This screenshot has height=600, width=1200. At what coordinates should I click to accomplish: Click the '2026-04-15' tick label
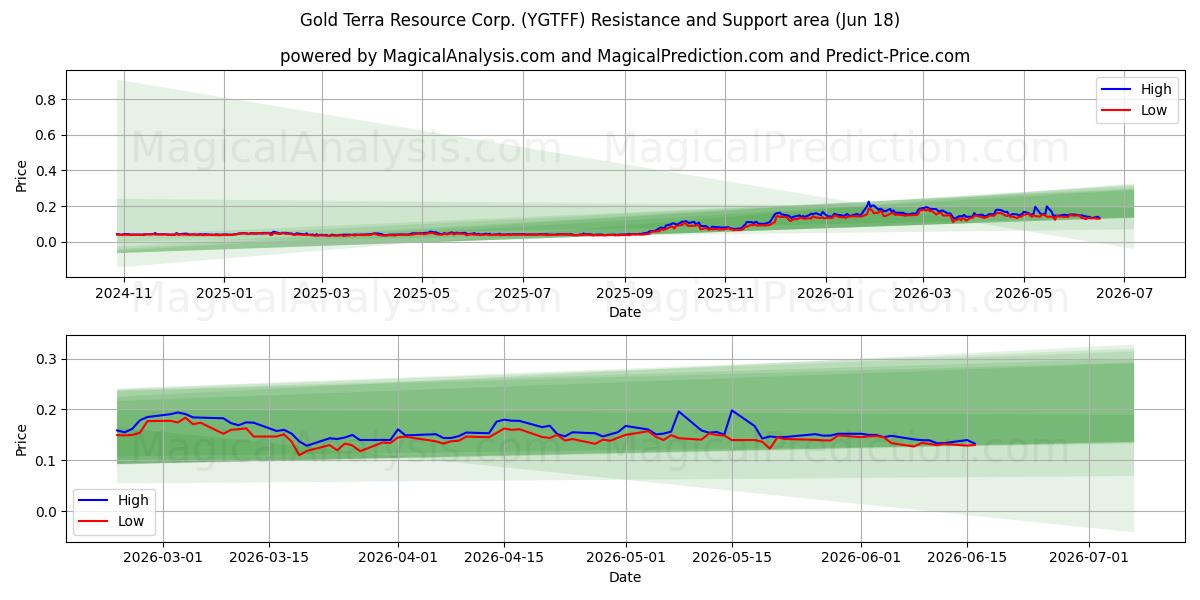point(504,558)
